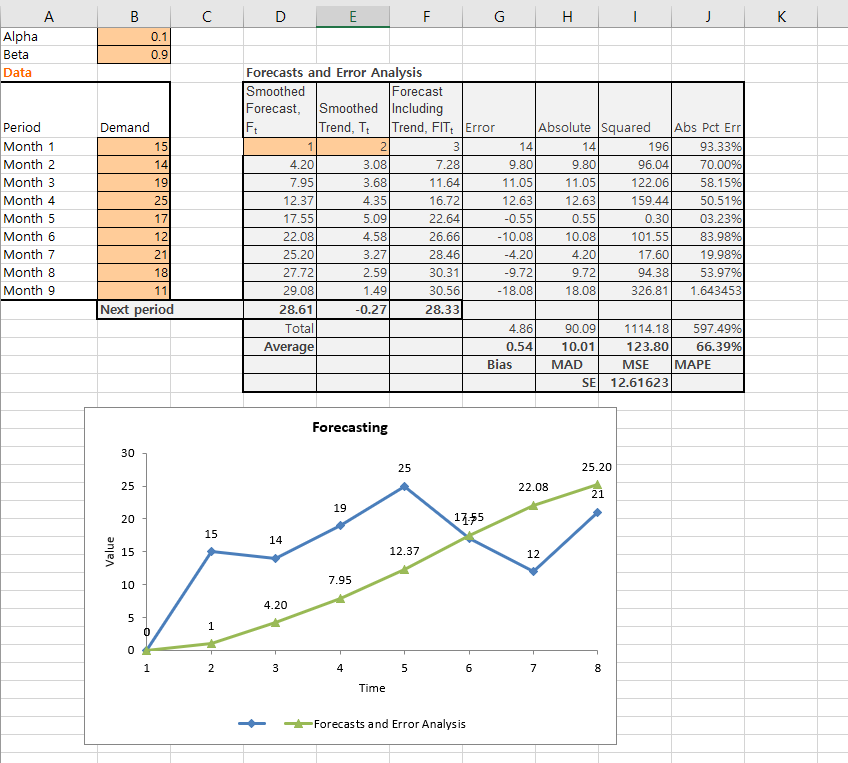Select column header K
Viewport: 848px width, 763px height.
pyautogui.click(x=781, y=16)
